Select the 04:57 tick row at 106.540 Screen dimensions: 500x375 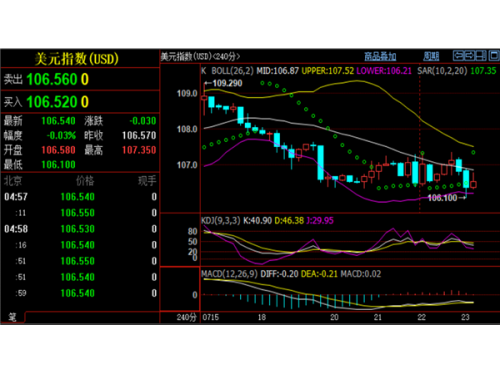pyautogui.click(x=80, y=197)
